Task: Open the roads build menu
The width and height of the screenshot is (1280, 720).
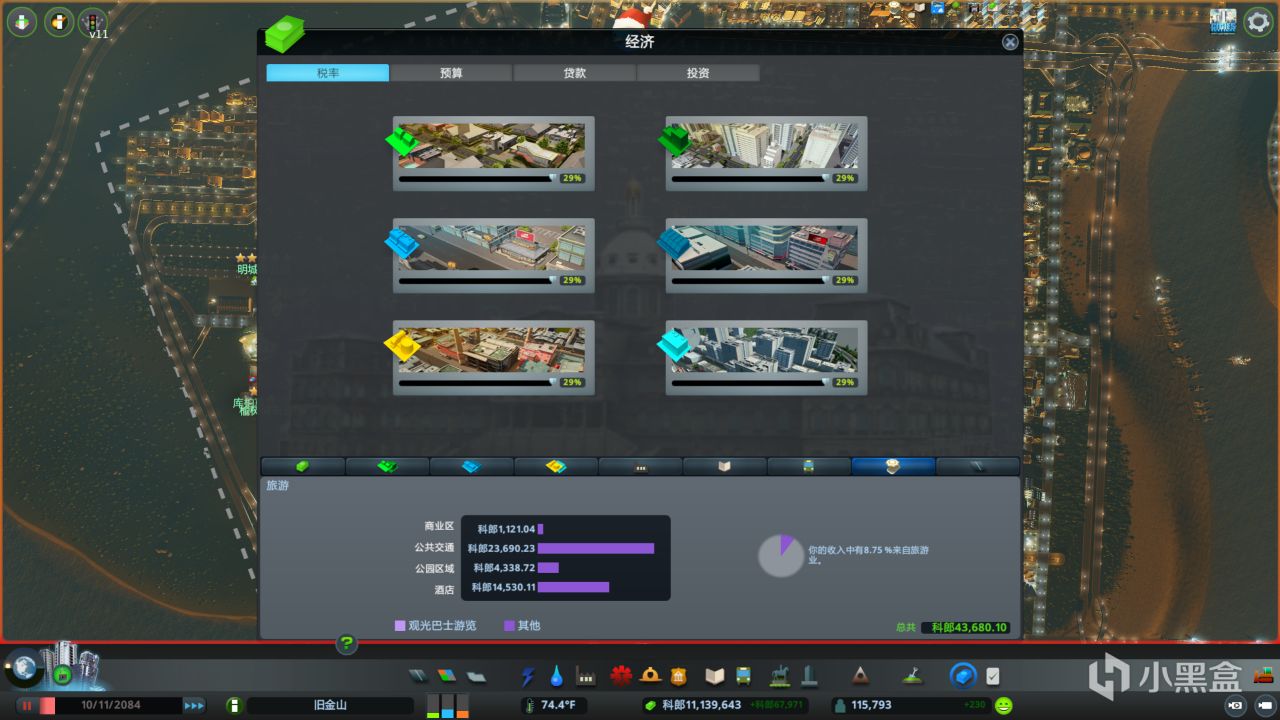Action: click(419, 677)
